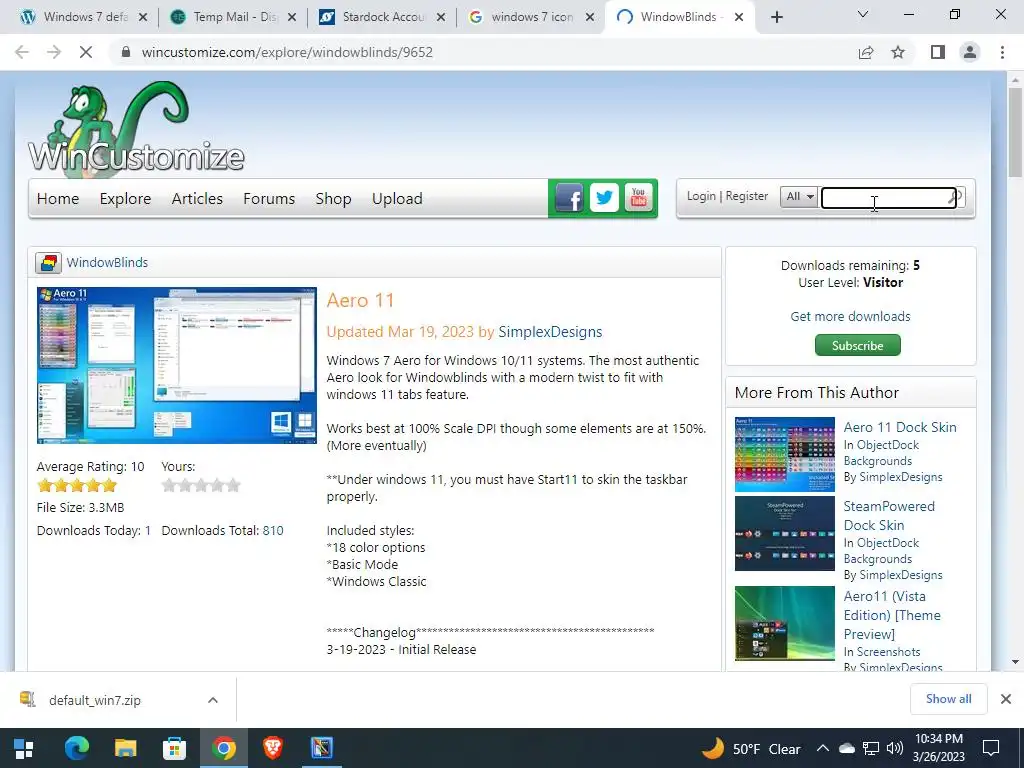The image size is (1024, 768).
Task: Click the Login link
Action: tap(701, 196)
